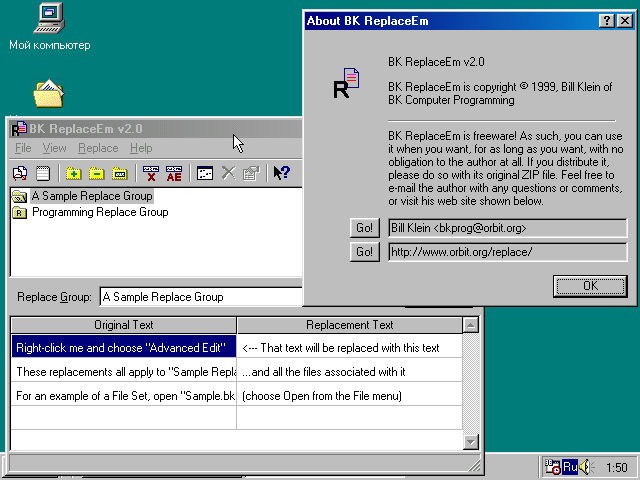
Task: Click the Replace Group name input field
Action: coord(200,297)
